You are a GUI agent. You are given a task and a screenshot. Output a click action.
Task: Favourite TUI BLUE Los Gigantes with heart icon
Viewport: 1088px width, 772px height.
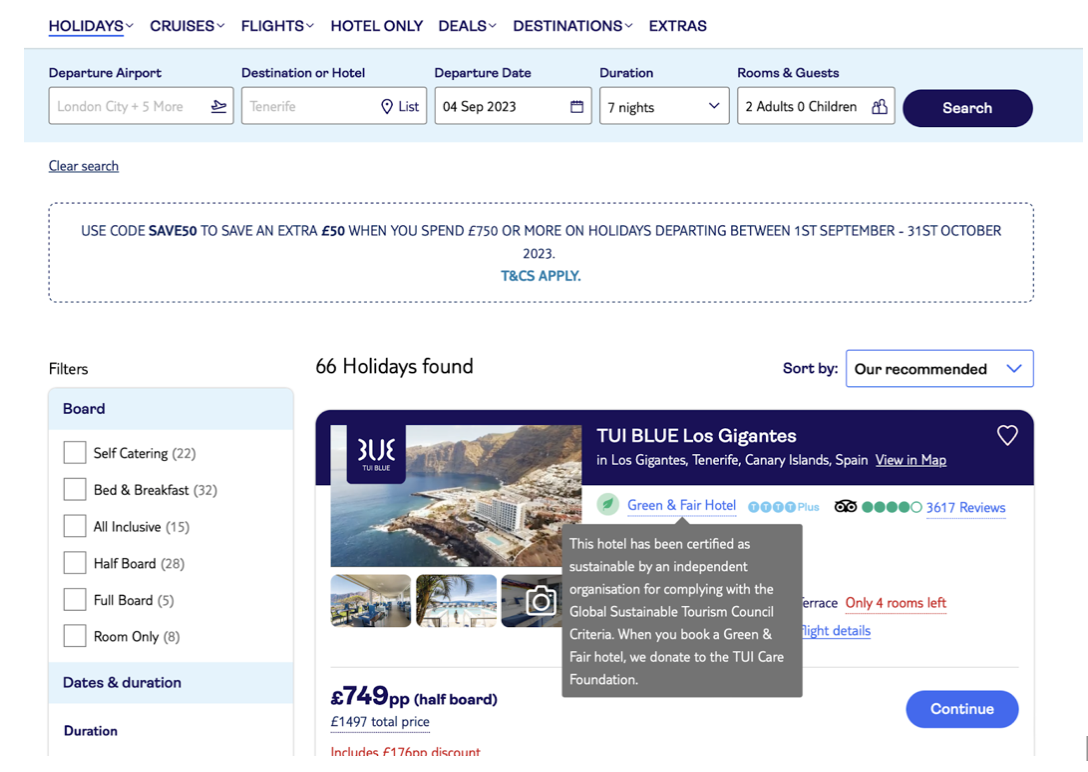(x=1007, y=436)
